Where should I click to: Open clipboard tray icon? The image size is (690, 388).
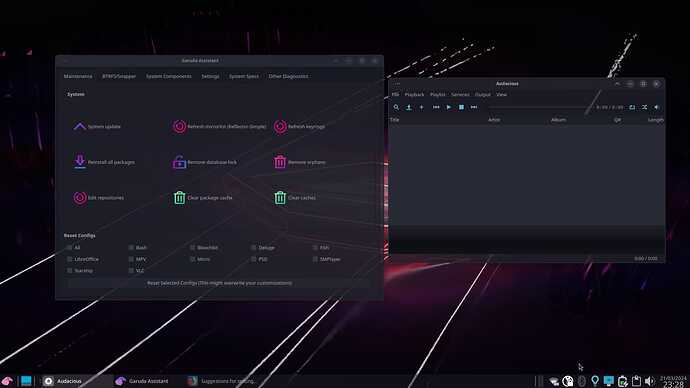[636, 381]
